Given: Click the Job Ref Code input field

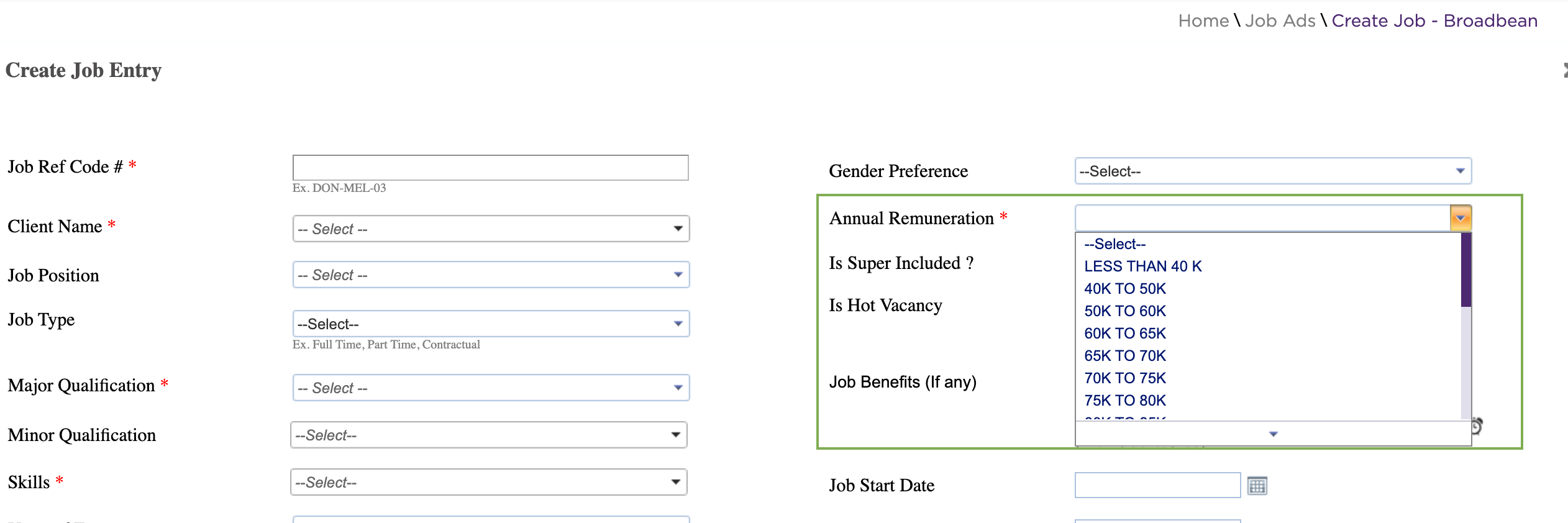Looking at the screenshot, I should pyautogui.click(x=490, y=168).
